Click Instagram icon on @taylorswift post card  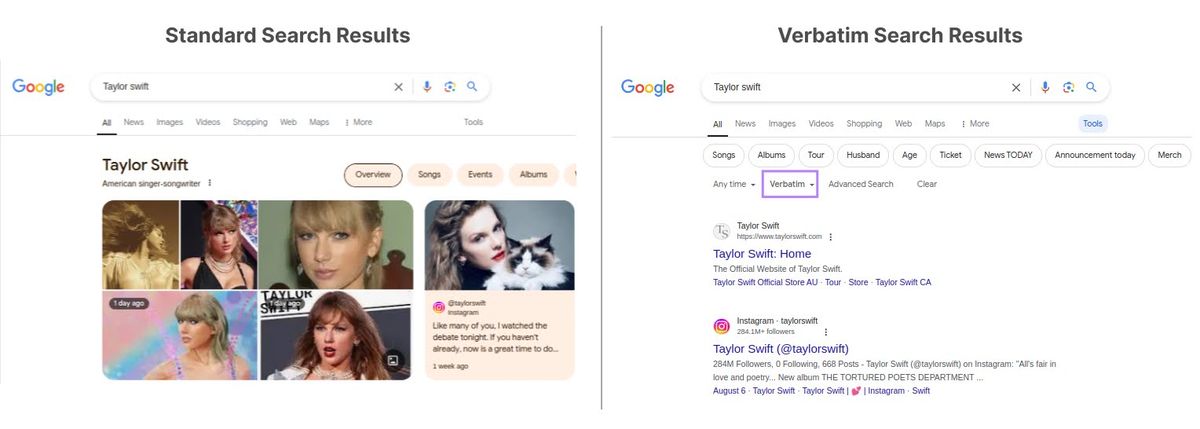439,307
